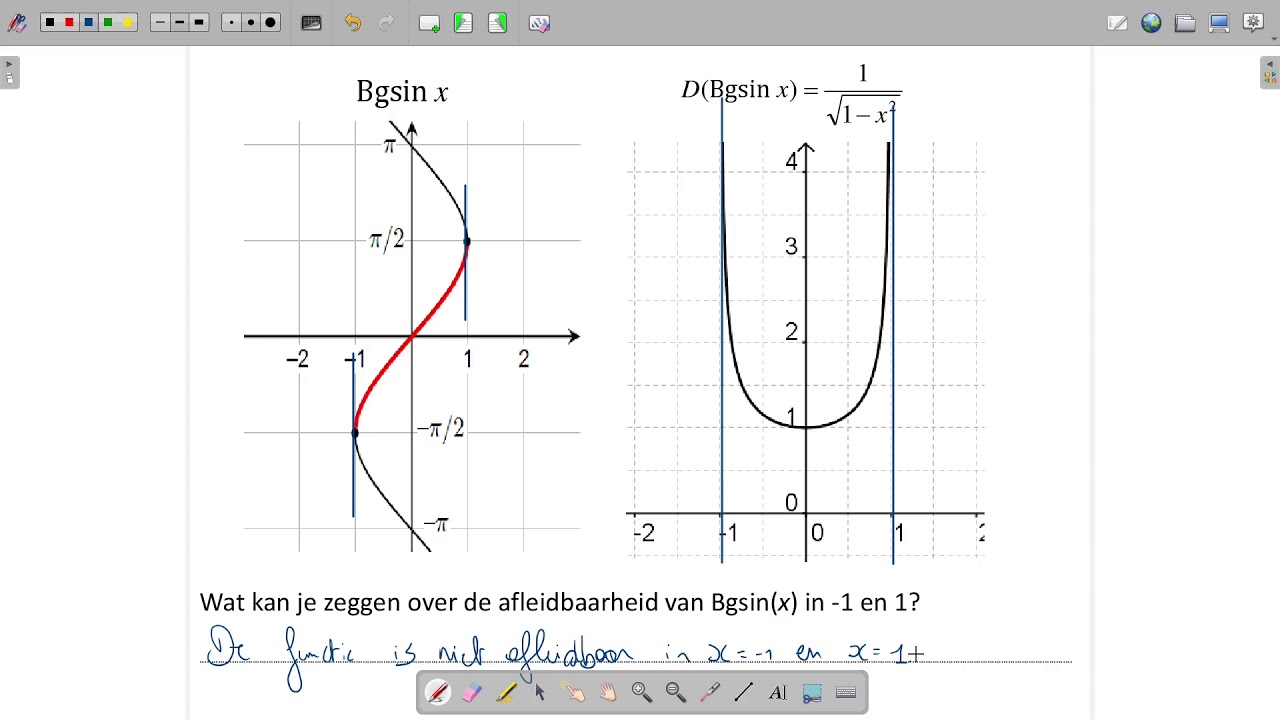1280x720 pixels.
Task: Select the medium line width
Action: [179, 23]
